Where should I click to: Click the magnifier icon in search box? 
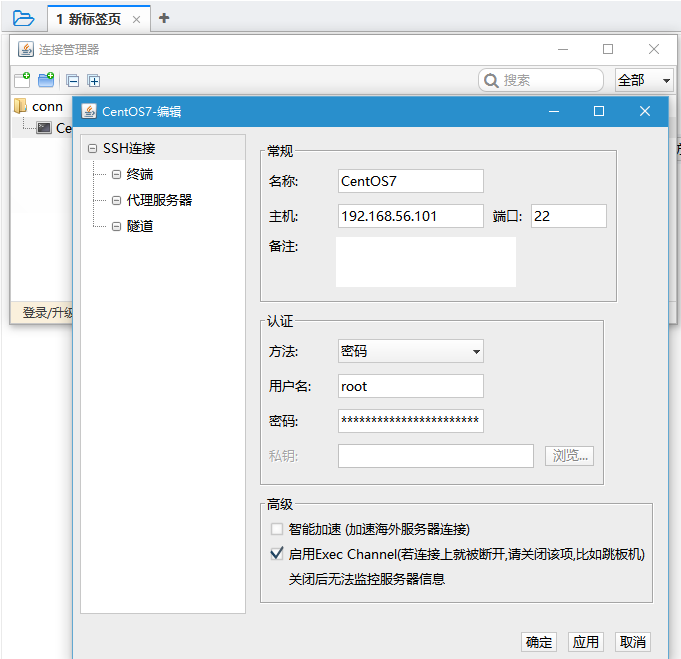491,80
